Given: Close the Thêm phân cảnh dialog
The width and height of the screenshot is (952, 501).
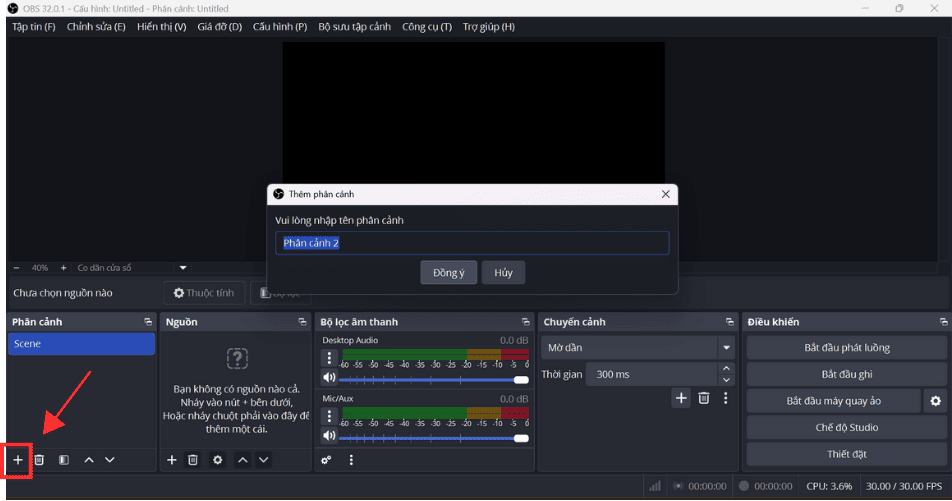Looking at the screenshot, I should point(665,194).
